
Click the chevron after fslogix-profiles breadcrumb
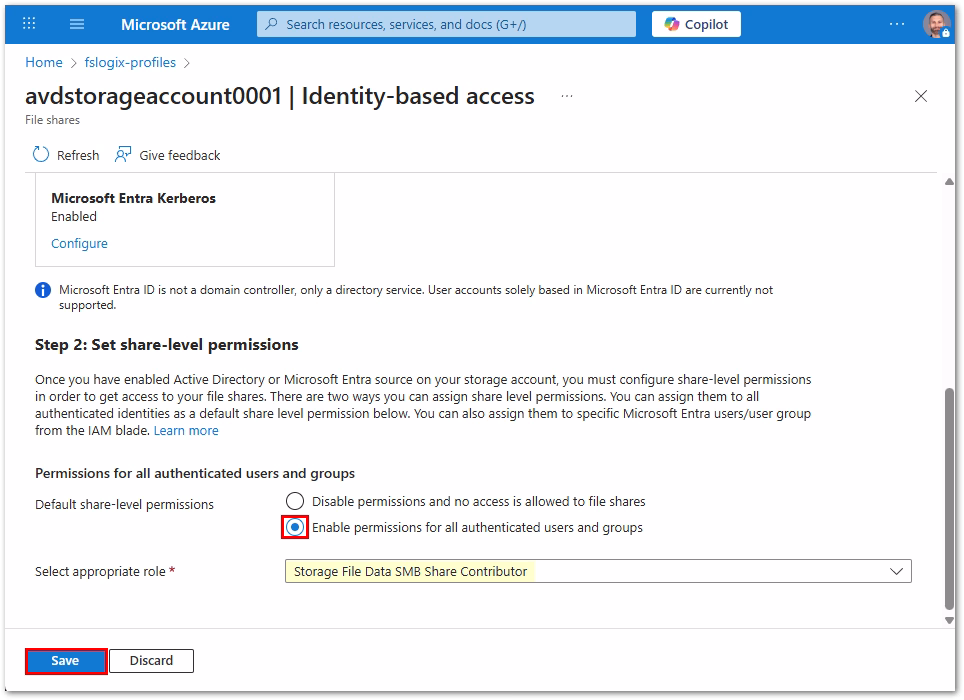pos(187,63)
